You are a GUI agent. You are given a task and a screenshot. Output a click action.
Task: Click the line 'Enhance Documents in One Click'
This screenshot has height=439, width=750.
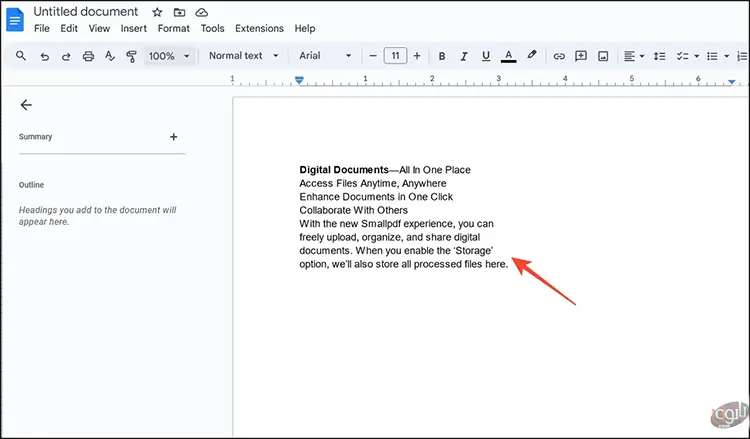[376, 197]
